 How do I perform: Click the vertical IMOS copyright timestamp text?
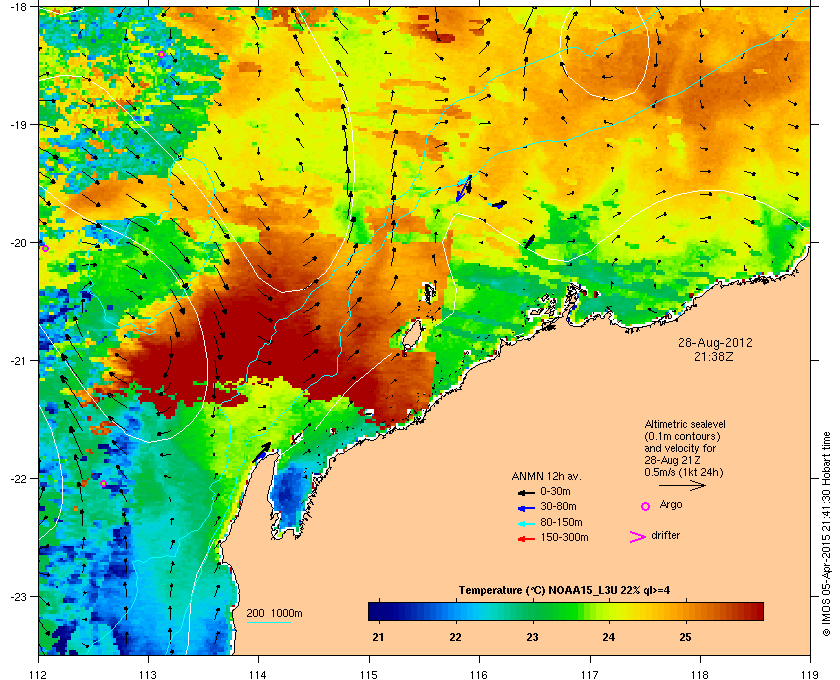pos(826,532)
